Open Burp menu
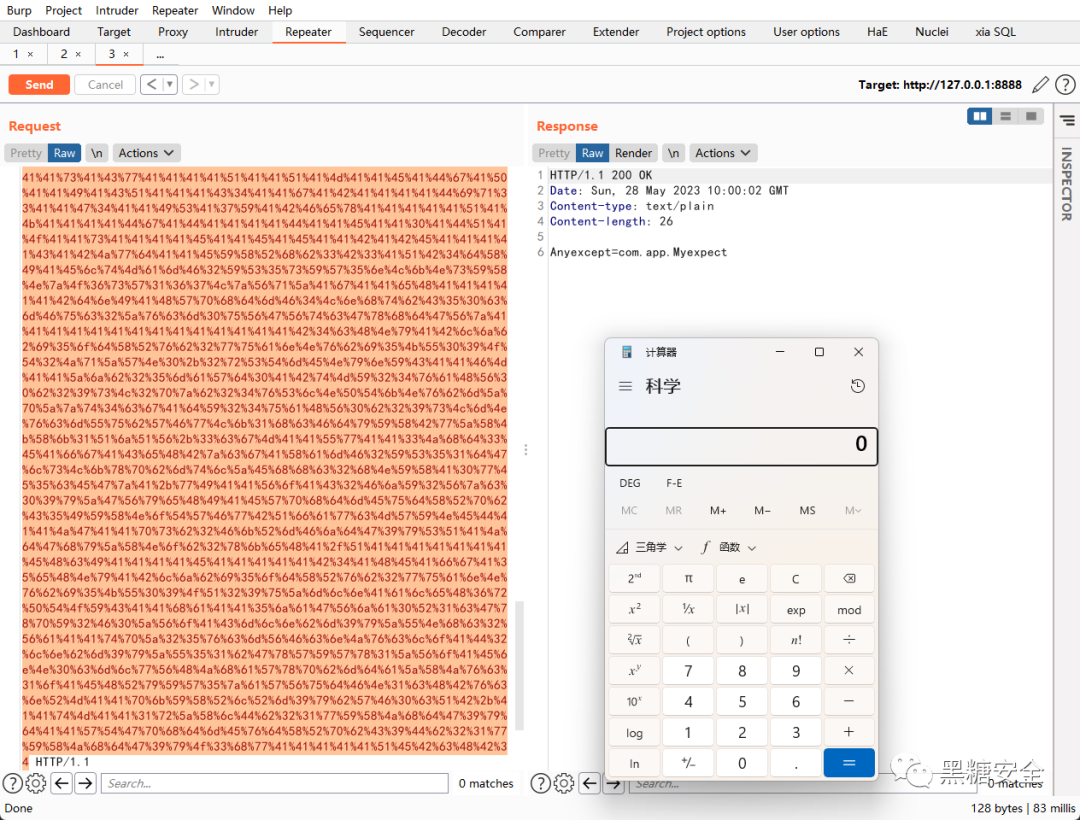1080x820 pixels. point(19,10)
